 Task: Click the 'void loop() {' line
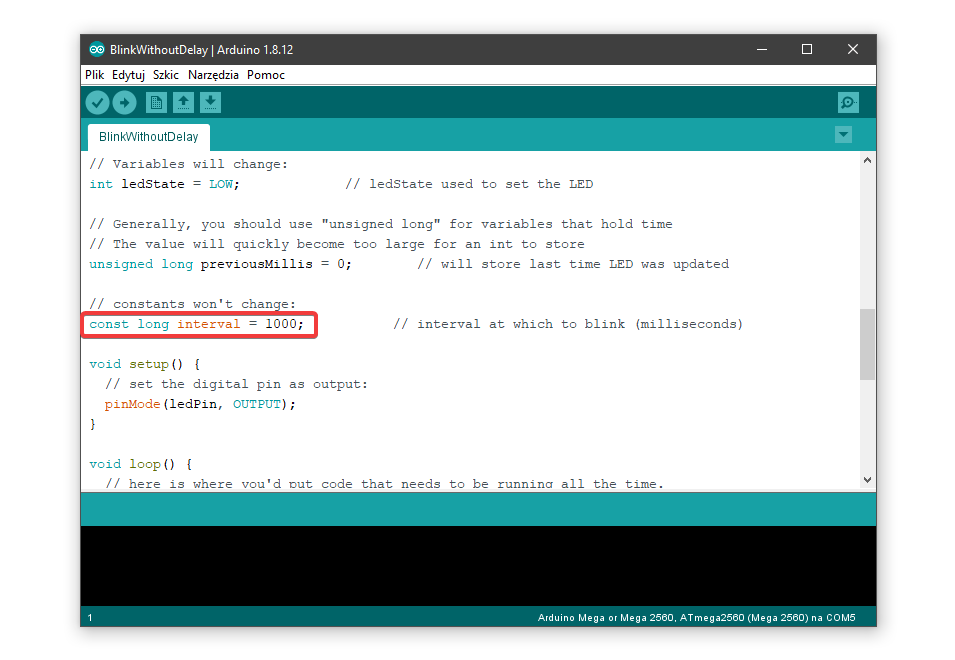click(141, 464)
